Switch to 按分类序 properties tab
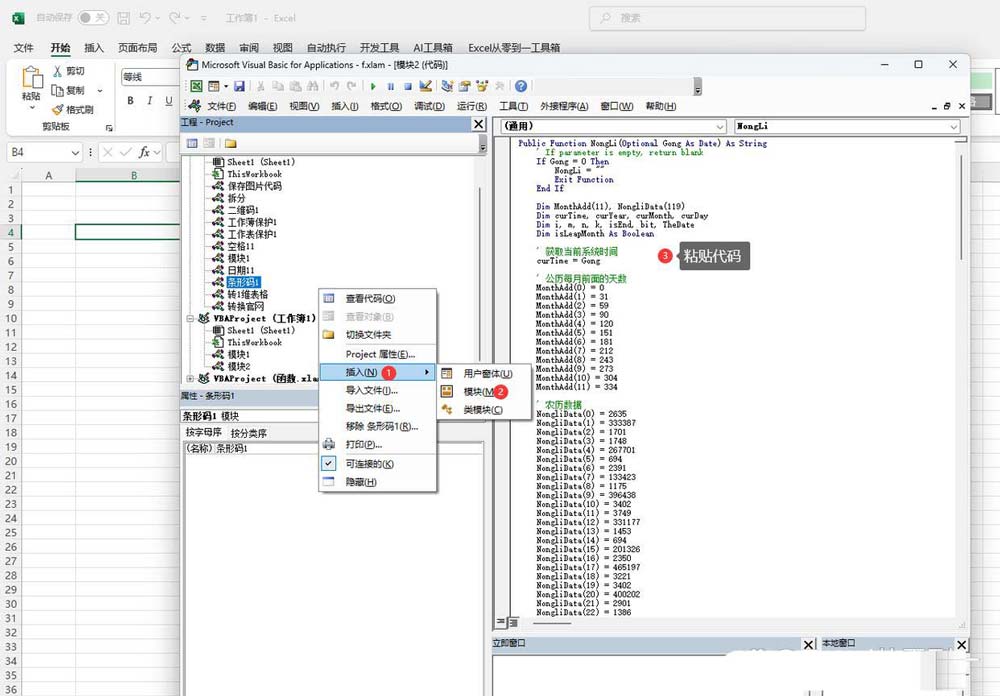Screen dimensions: 1000x696 coord(249,433)
